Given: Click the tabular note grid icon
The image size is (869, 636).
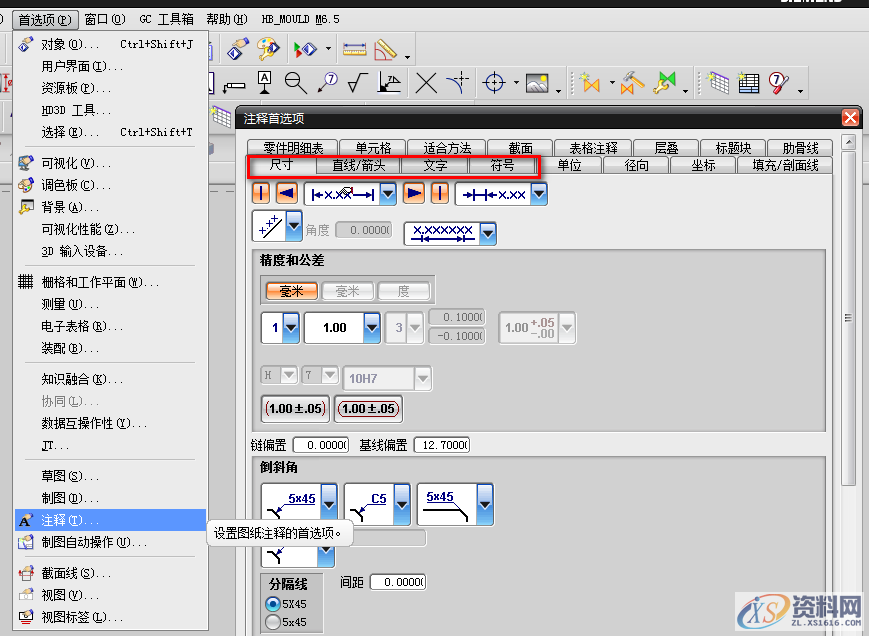Looking at the screenshot, I should coord(719,83).
